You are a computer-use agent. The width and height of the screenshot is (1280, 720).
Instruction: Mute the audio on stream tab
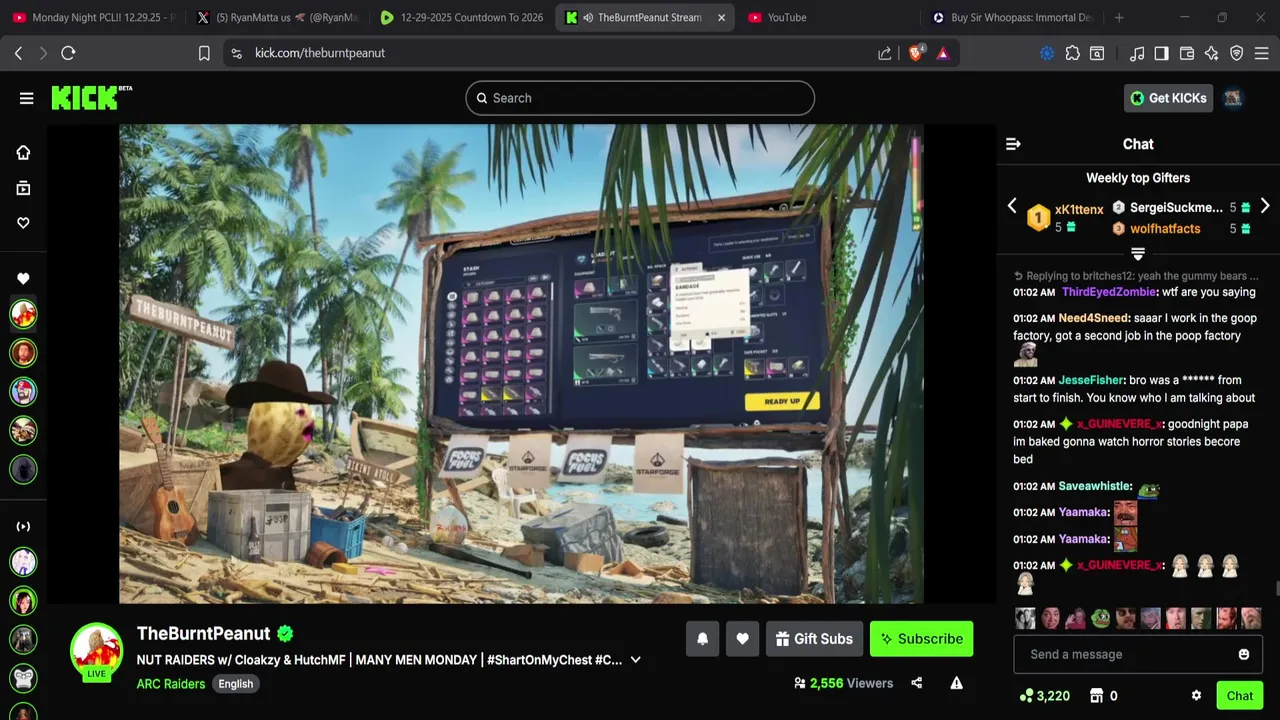(588, 17)
